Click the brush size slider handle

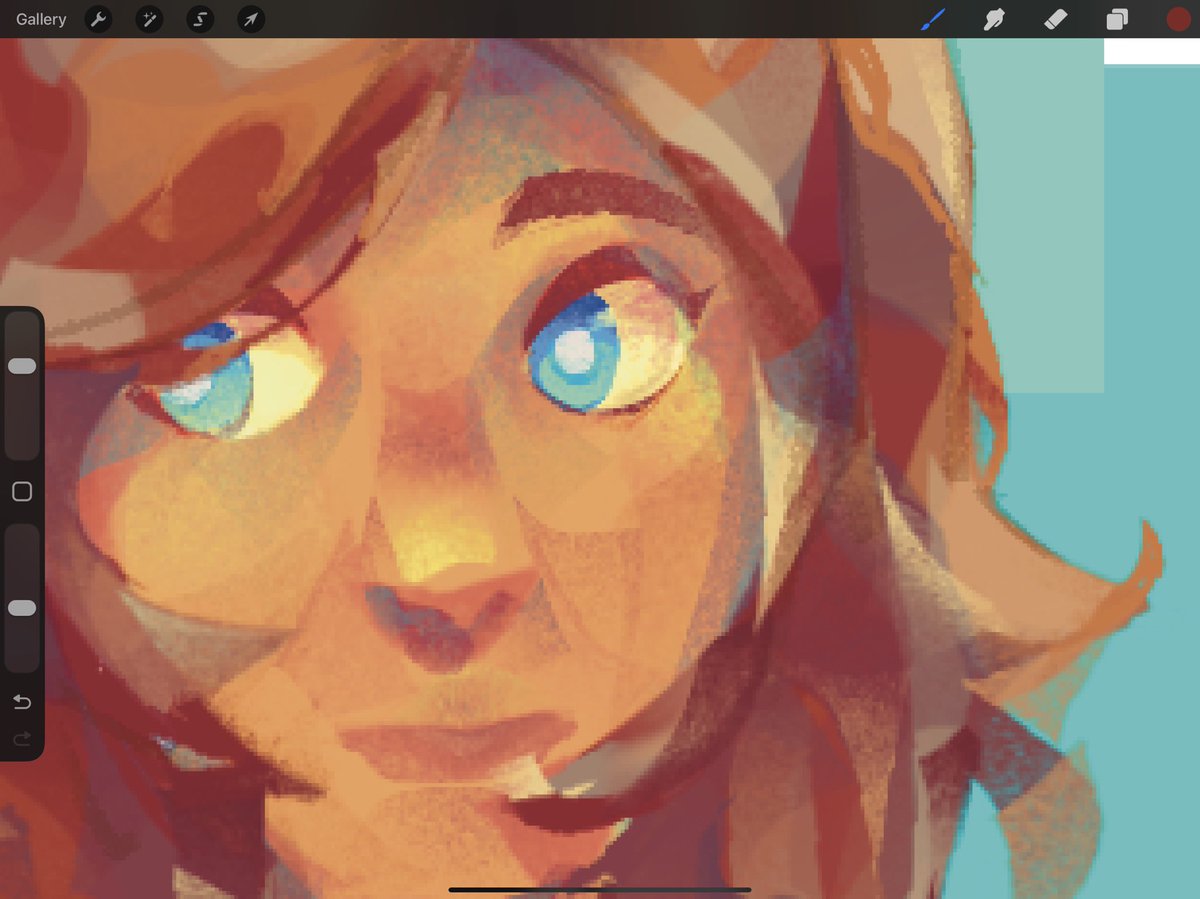22,366
